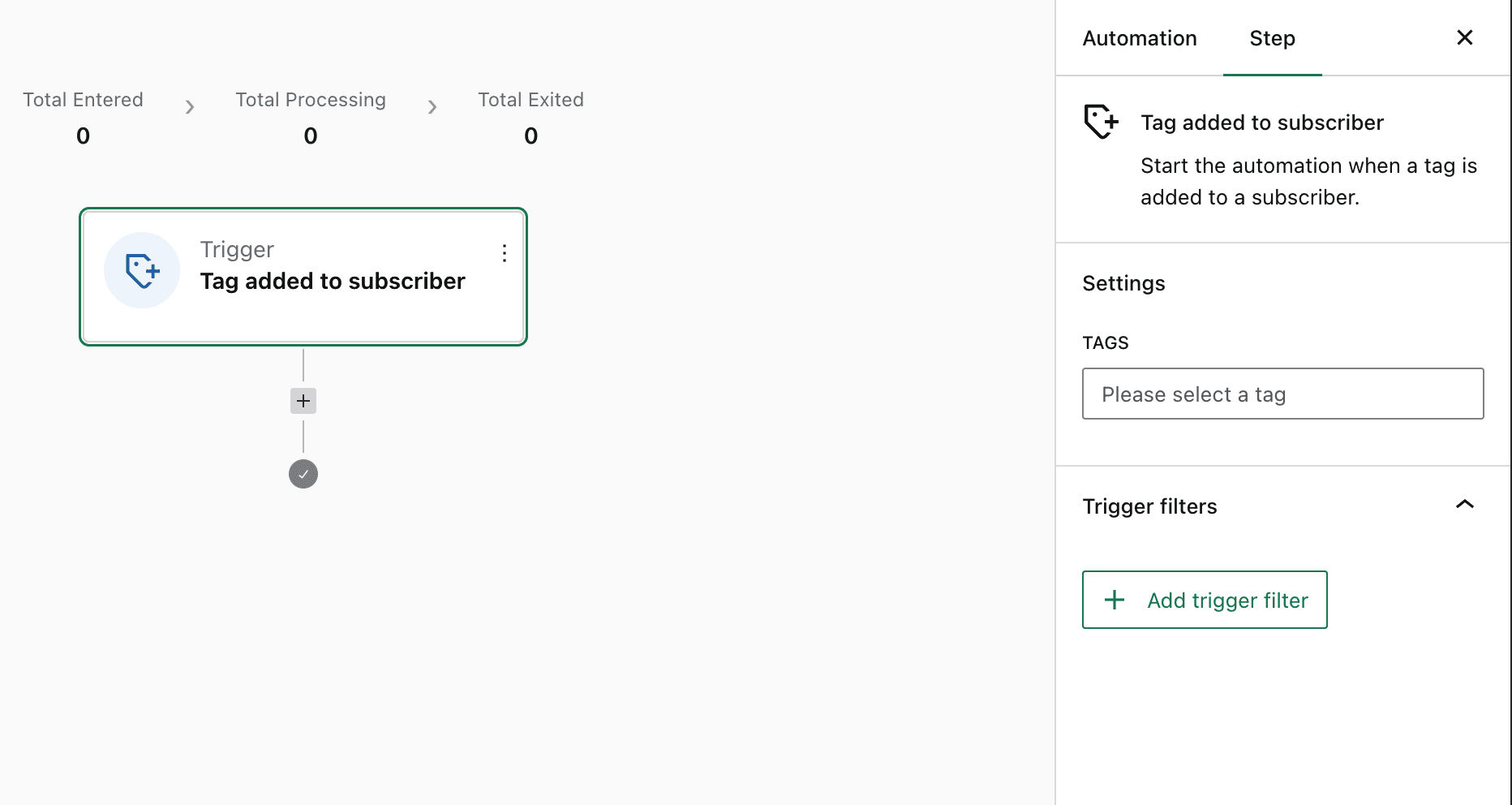Screen dimensions: 1512x805
Task: Click the Total Processing statistic label
Action: click(311, 100)
